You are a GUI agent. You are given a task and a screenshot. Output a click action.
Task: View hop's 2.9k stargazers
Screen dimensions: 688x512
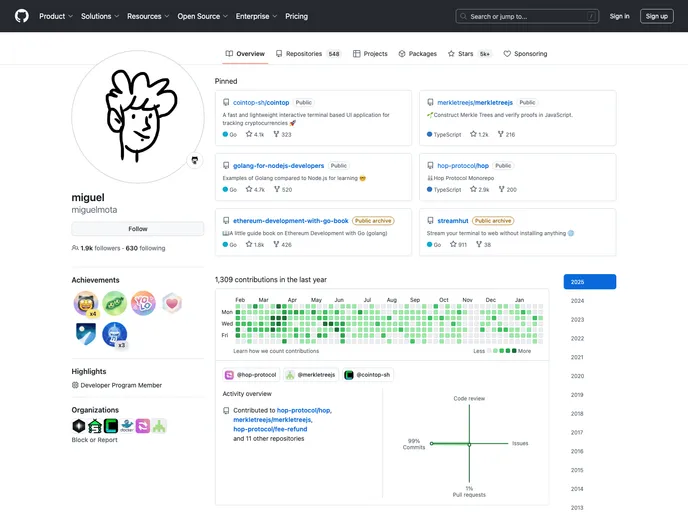click(480, 190)
